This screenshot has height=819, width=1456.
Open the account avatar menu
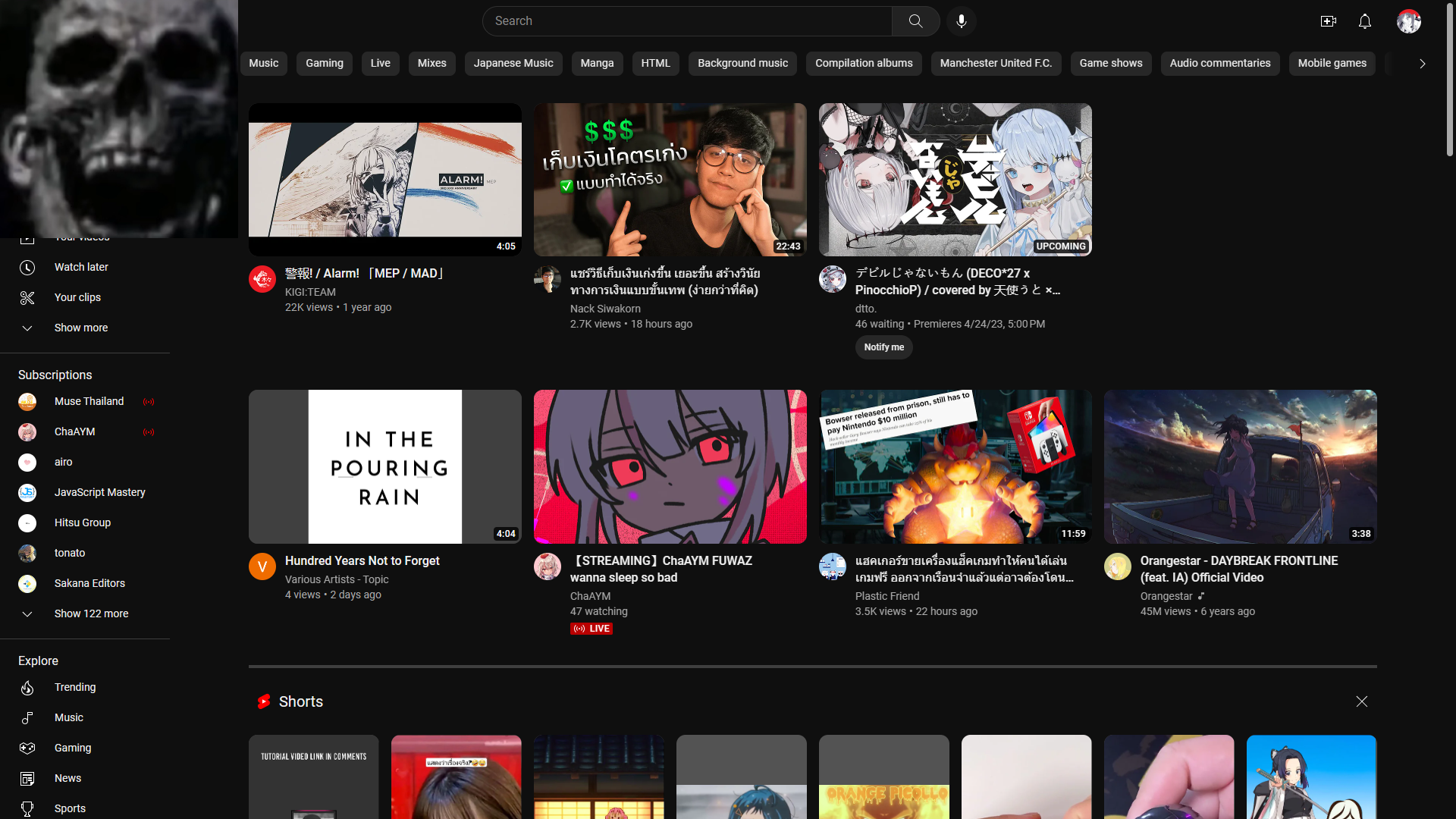click(1408, 21)
